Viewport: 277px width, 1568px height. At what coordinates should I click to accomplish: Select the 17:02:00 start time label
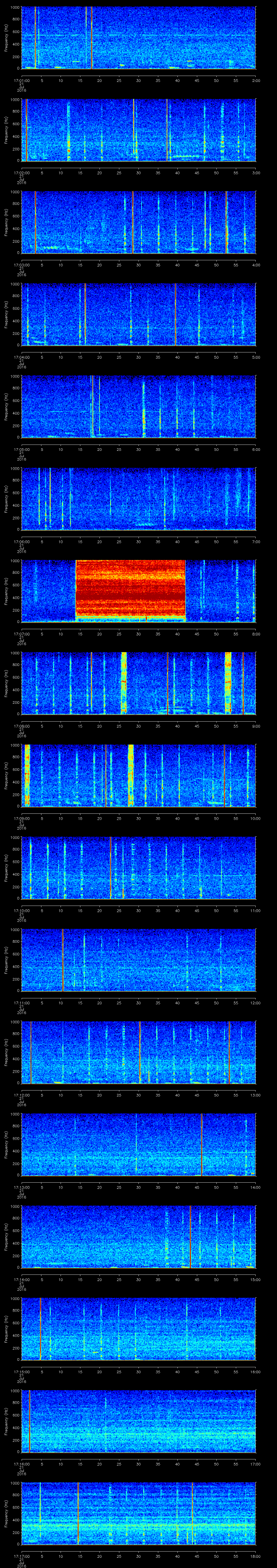pos(21,173)
